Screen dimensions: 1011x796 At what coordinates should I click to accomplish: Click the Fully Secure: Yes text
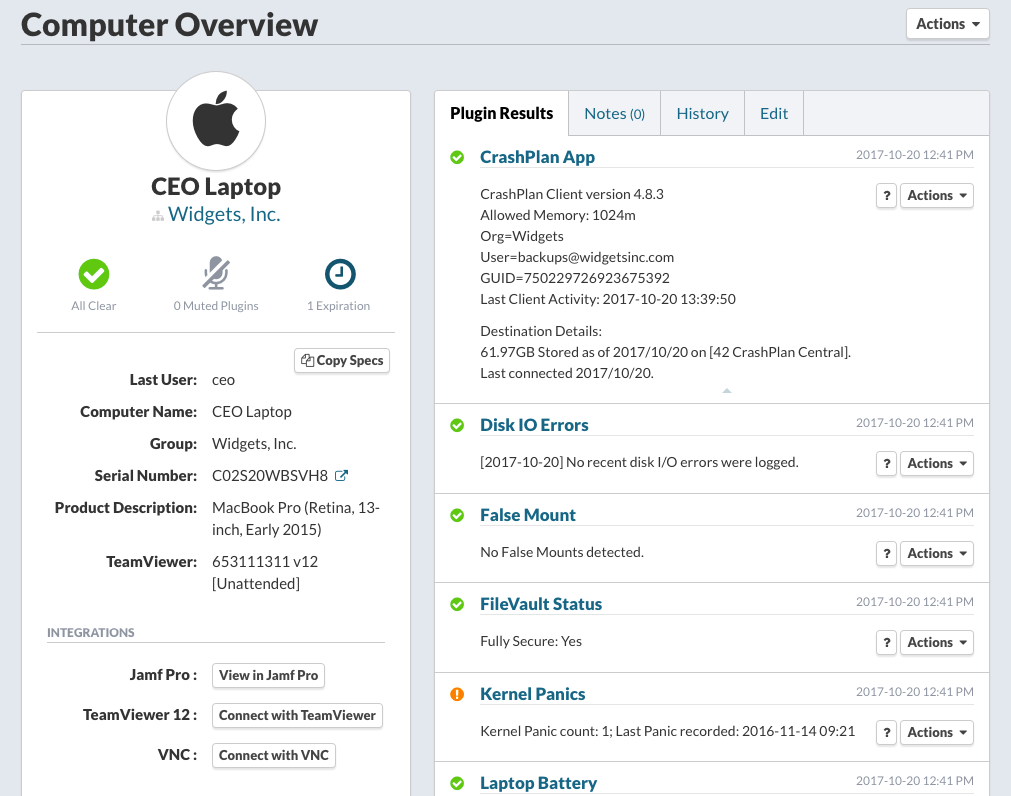click(x=531, y=641)
